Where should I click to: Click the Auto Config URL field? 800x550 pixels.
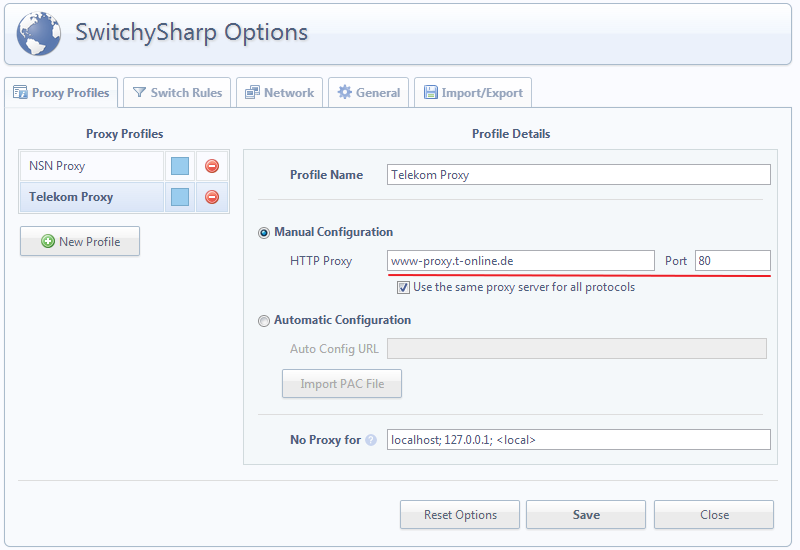coord(577,348)
